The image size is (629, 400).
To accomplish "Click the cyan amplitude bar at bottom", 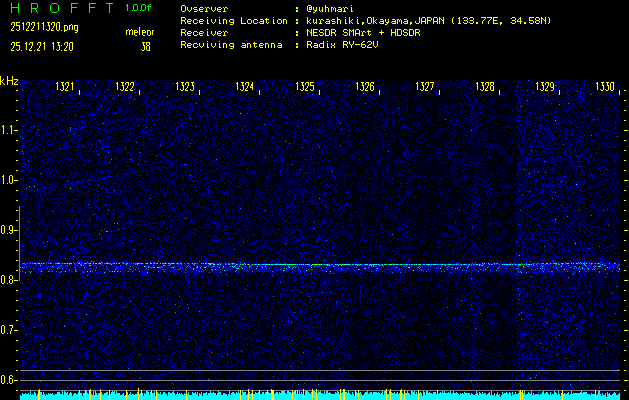I will tap(320, 396).
